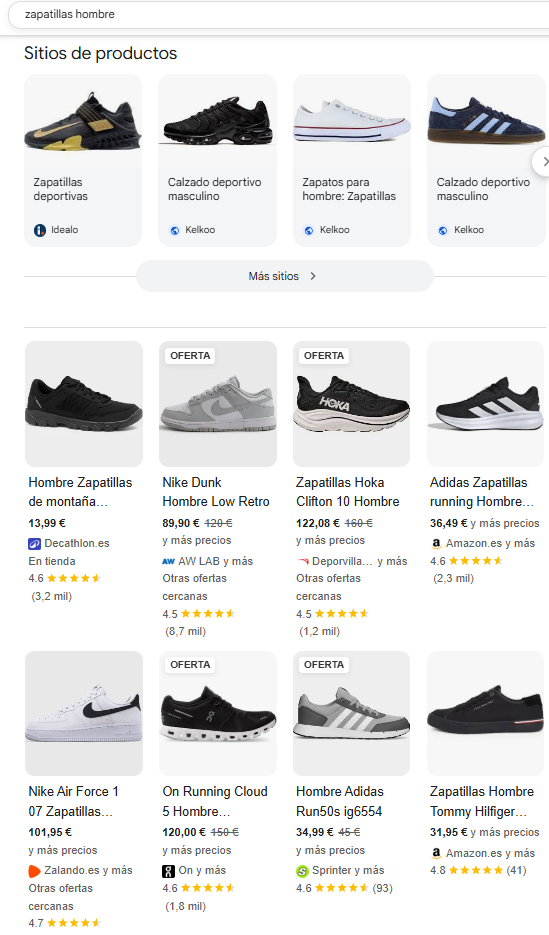Image resolution: width=549 pixels, height=935 pixels.
Task: Open white Converse Zapatos para hombre thumbnail
Action: (x=352, y=124)
